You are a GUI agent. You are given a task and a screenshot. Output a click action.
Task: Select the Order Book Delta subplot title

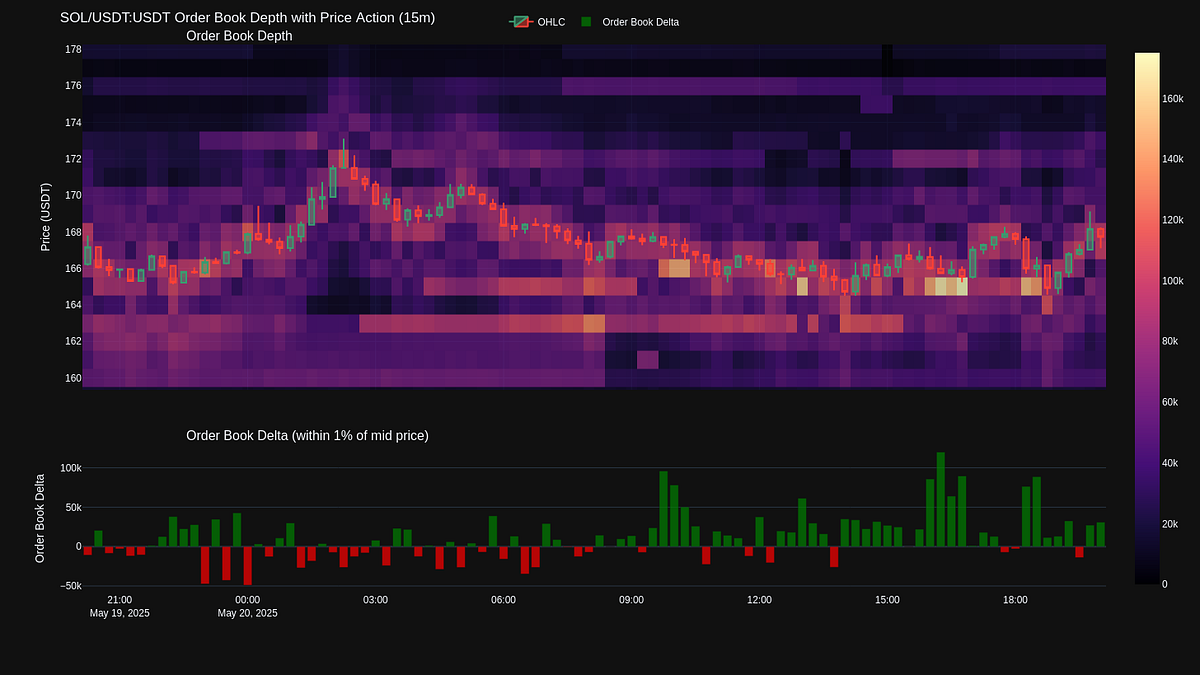tap(307, 435)
